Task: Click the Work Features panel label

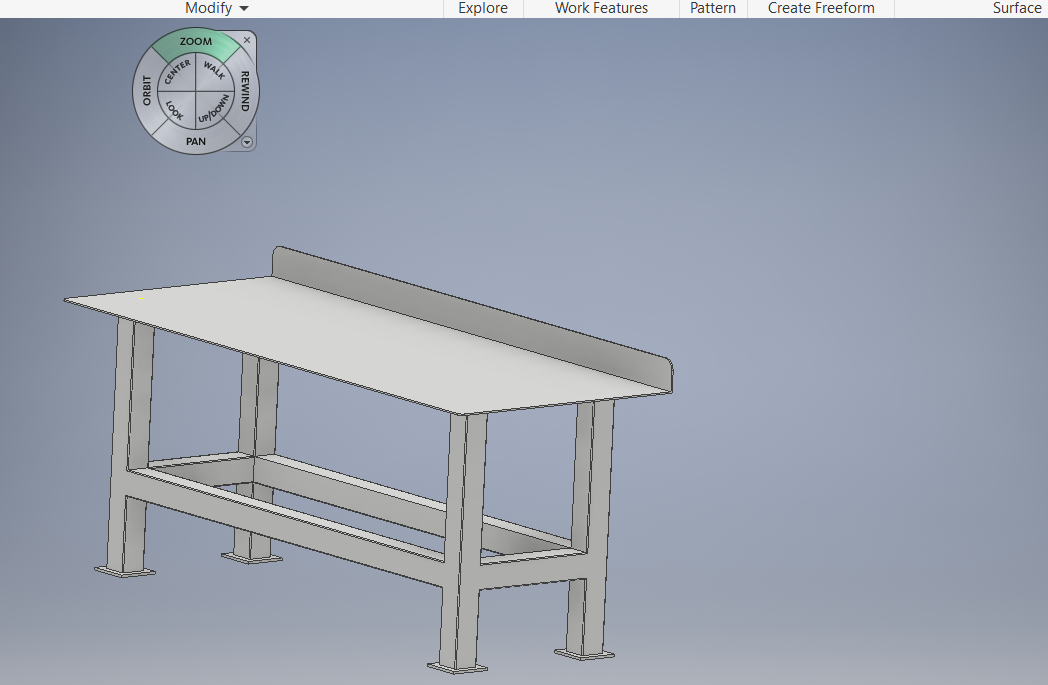Action: [x=601, y=8]
